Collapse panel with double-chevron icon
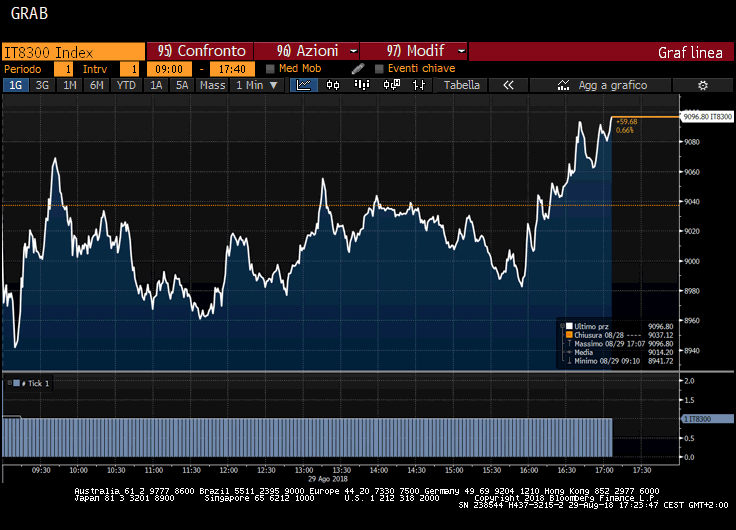This screenshot has height=530, width=736. pos(508,86)
